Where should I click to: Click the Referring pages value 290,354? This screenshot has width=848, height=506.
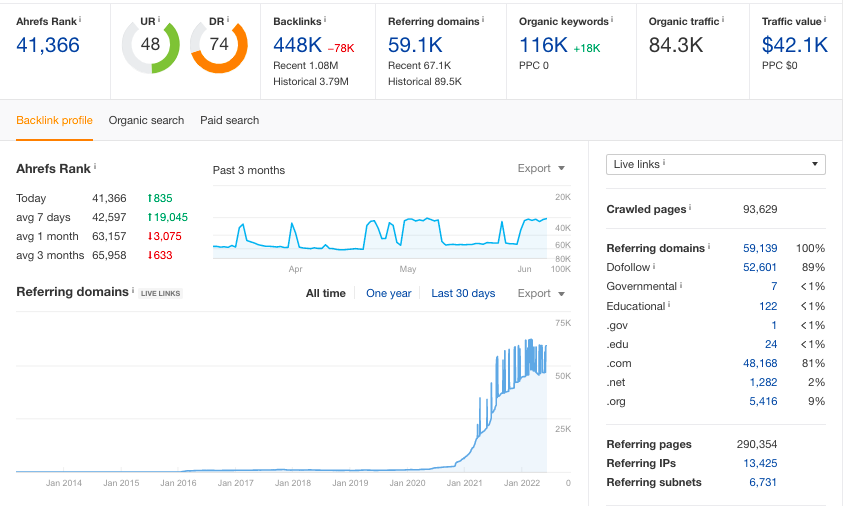tap(757, 444)
